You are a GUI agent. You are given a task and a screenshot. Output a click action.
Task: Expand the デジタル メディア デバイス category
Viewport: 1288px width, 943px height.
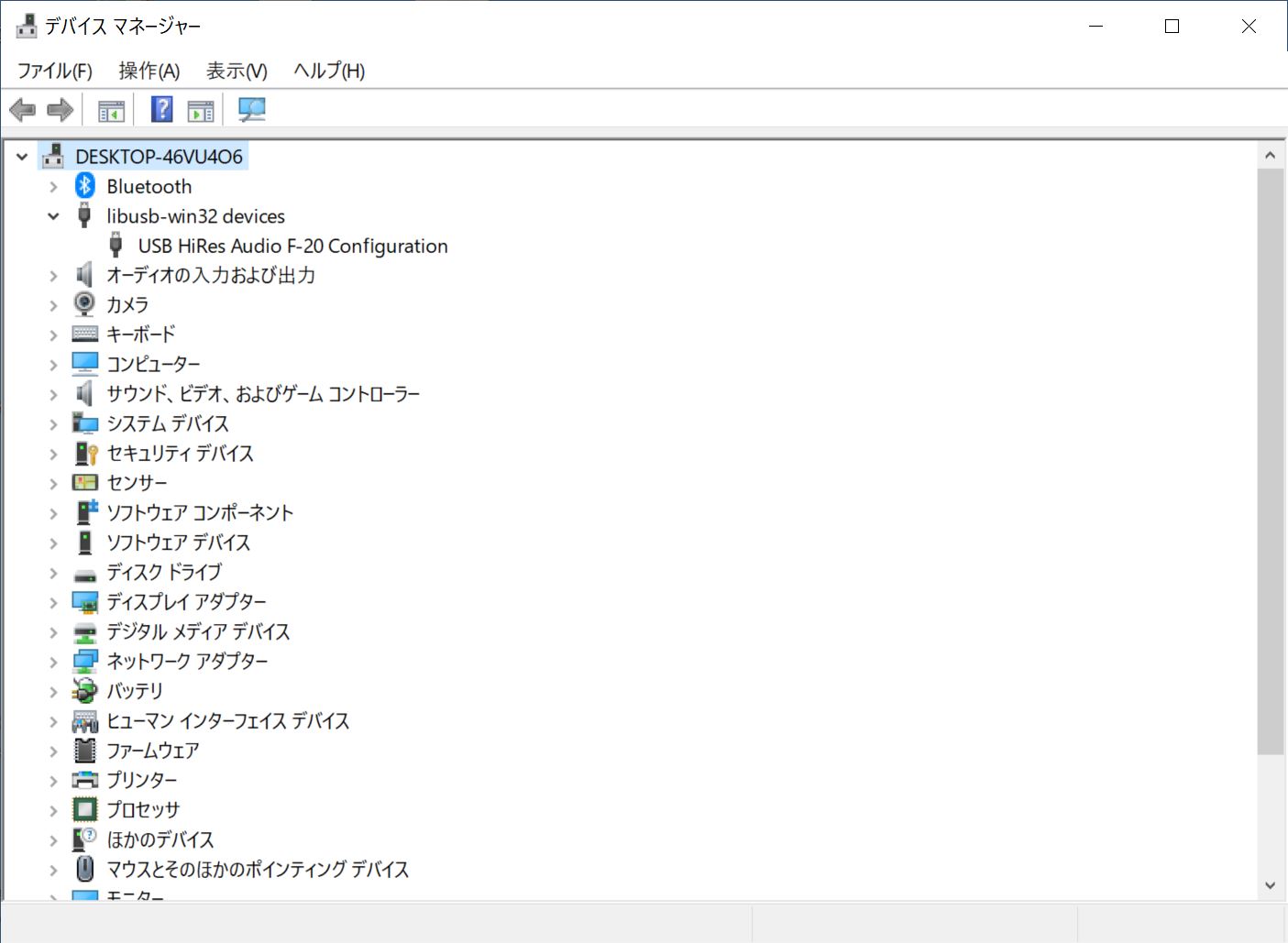pos(53,632)
